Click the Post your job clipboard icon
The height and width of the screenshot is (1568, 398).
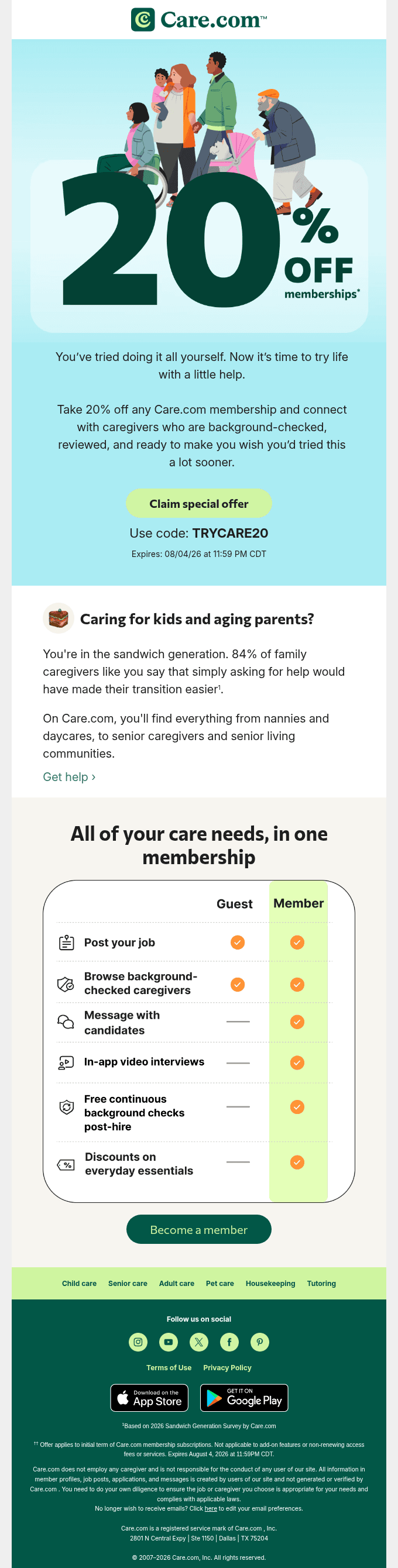pos(66,942)
